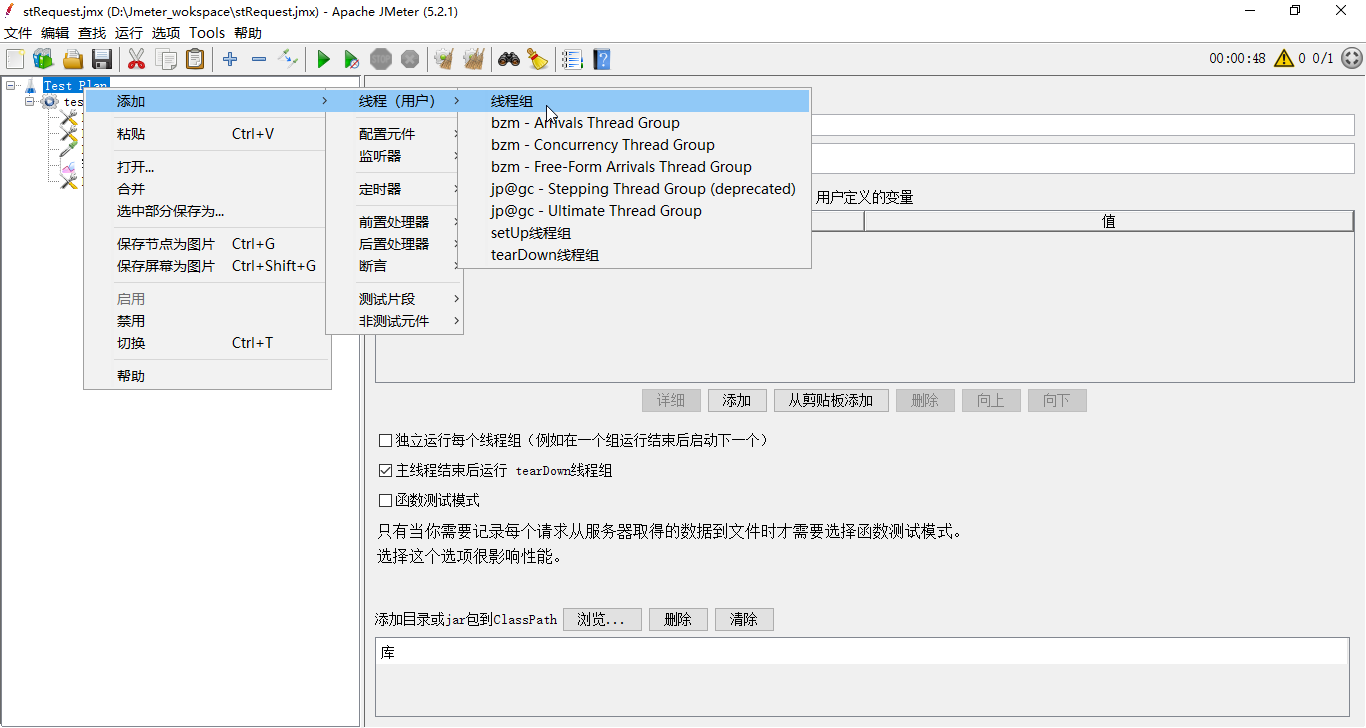1366x728 pixels.
Task: Click the blue plus Expand All icon
Action: tap(230, 59)
